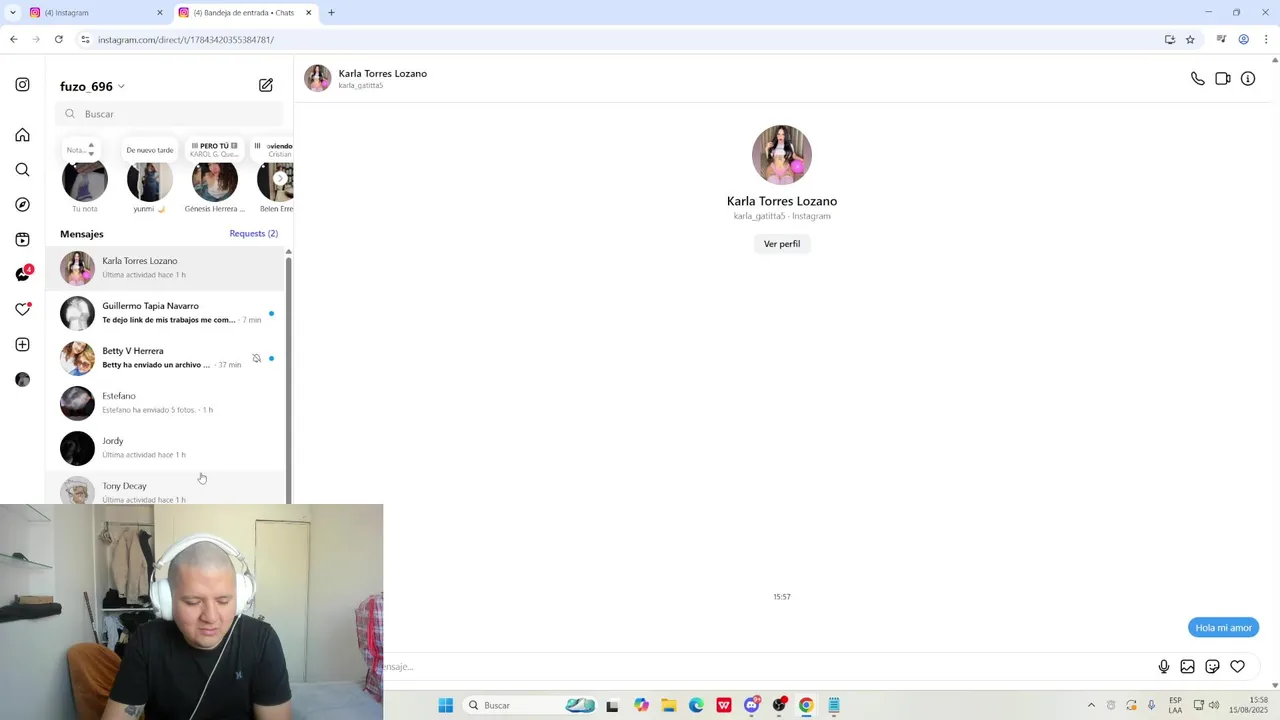Image resolution: width=1280 pixels, height=720 pixels.
Task: Click the Create plus icon
Action: point(22,345)
